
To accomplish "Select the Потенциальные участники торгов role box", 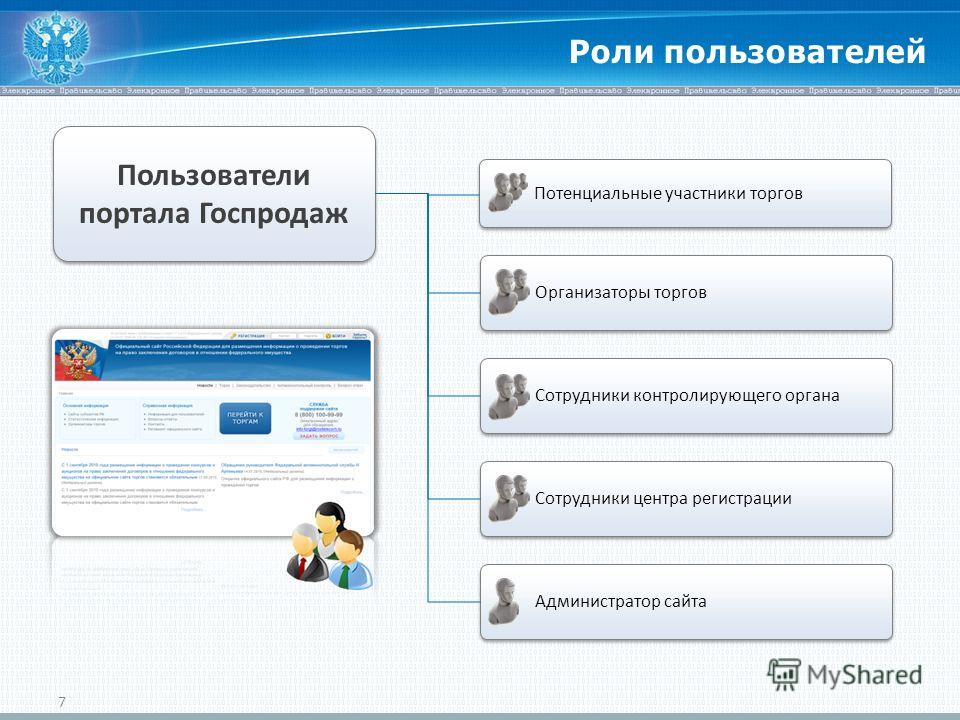I will pos(685,193).
